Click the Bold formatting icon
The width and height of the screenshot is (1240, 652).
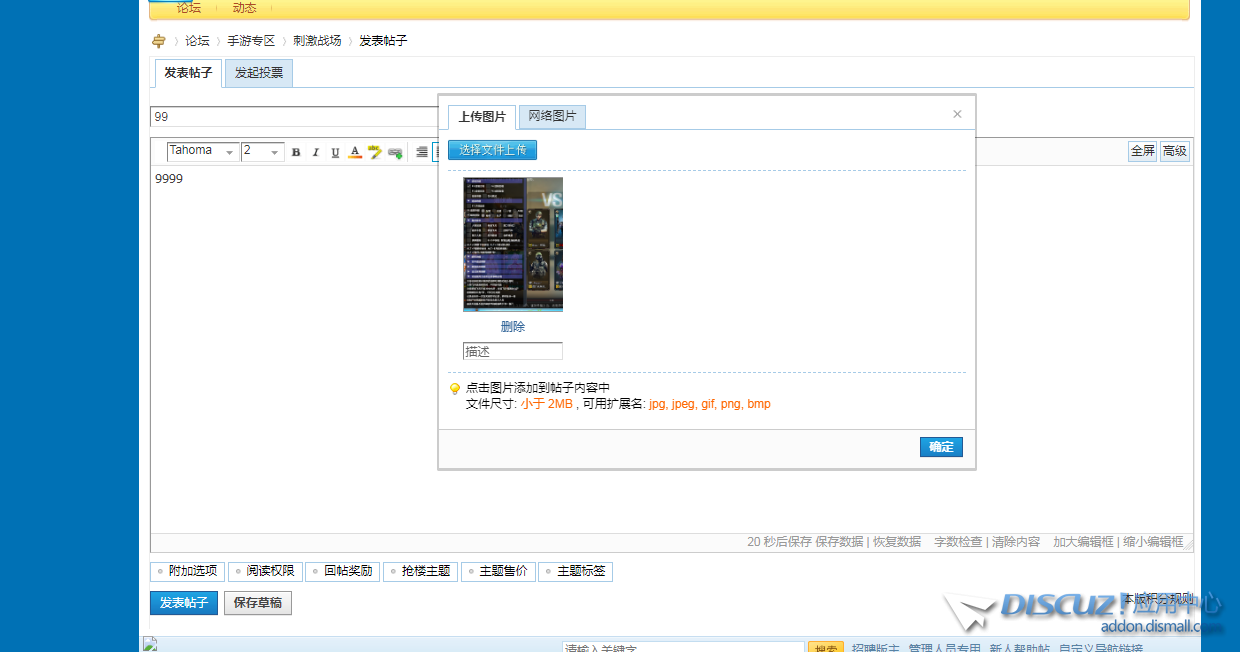296,153
